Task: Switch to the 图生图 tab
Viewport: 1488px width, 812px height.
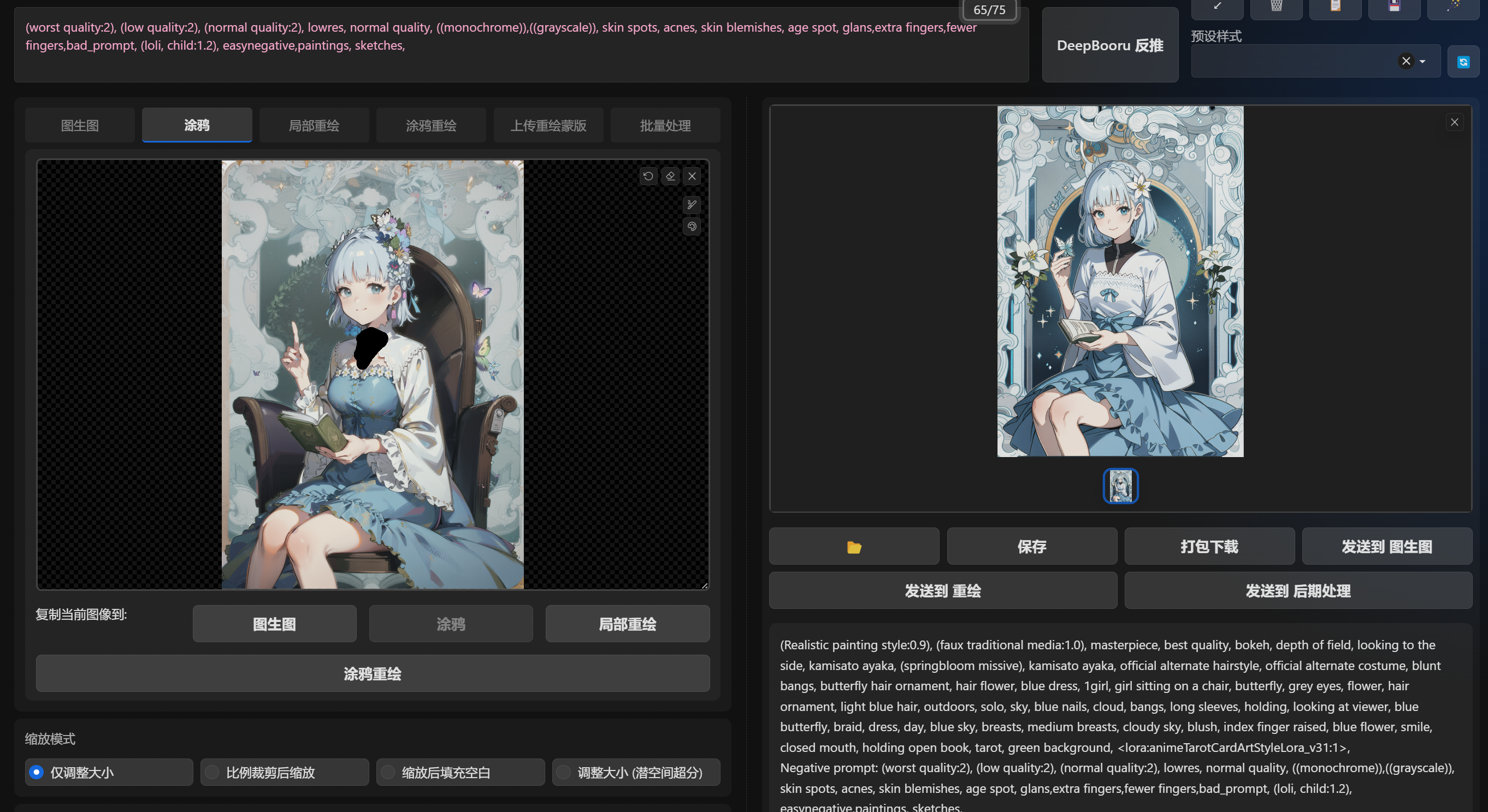Action: (80, 126)
